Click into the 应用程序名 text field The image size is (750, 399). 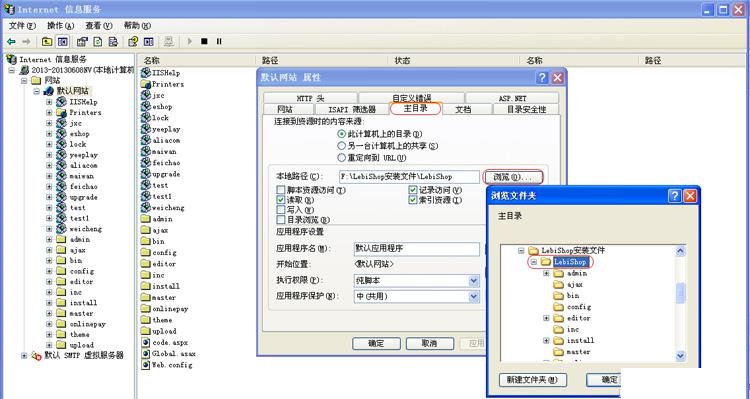tap(416, 249)
